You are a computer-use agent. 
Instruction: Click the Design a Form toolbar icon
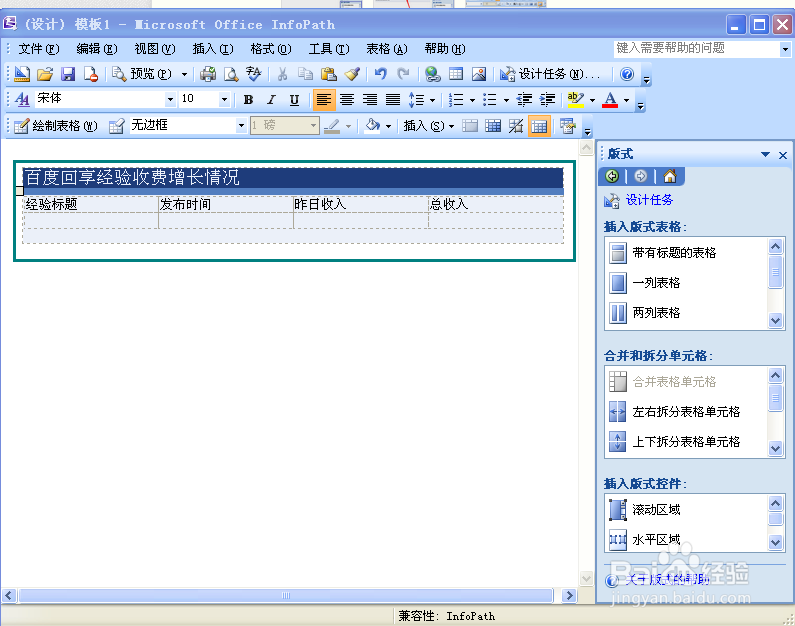pos(22,75)
